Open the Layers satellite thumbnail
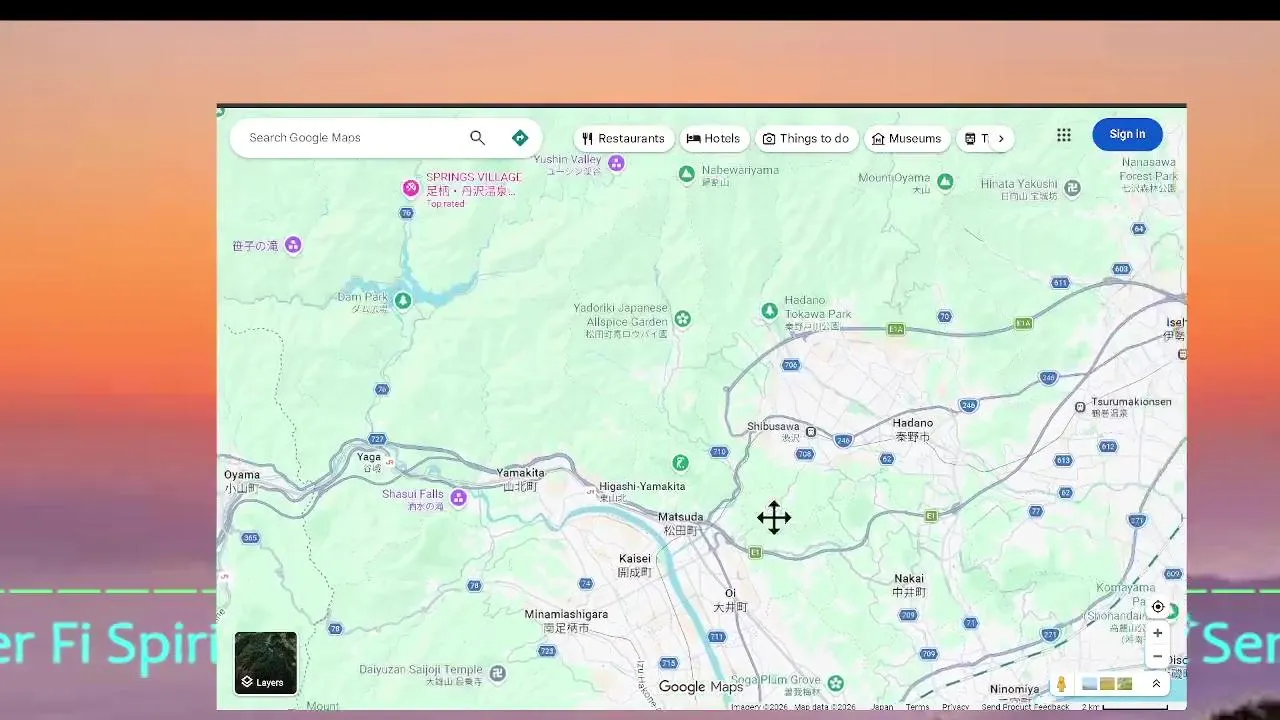 tap(266, 663)
